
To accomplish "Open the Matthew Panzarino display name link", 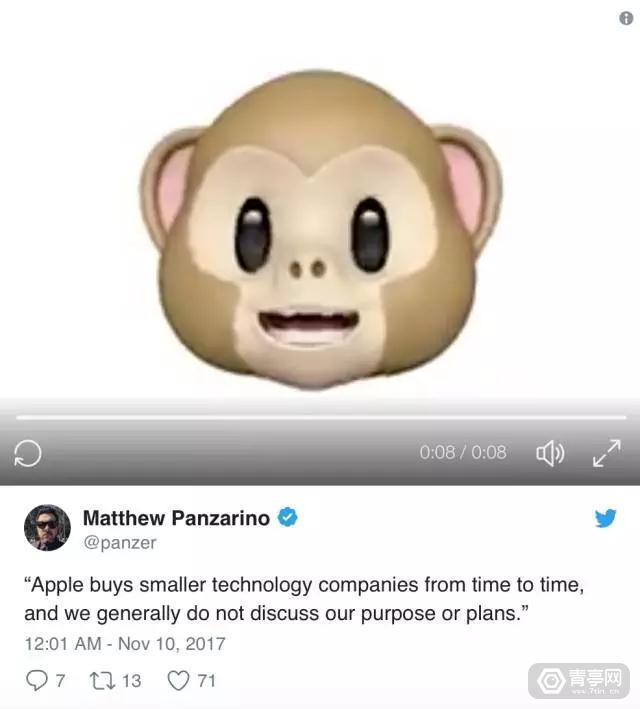I will (176, 518).
